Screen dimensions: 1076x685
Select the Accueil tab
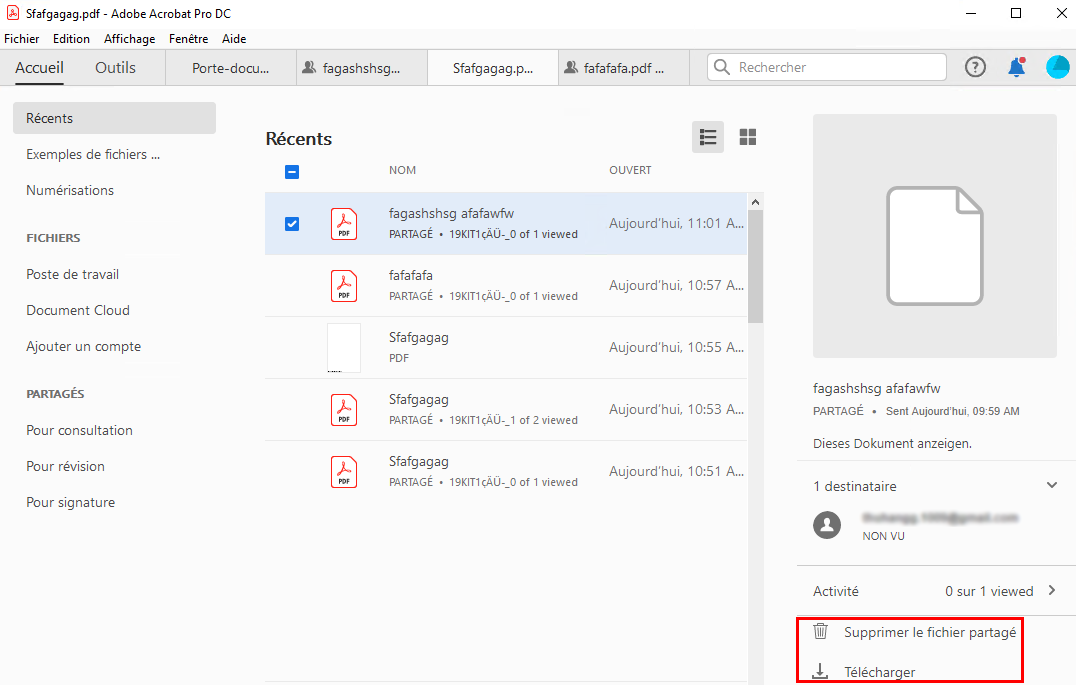point(39,67)
